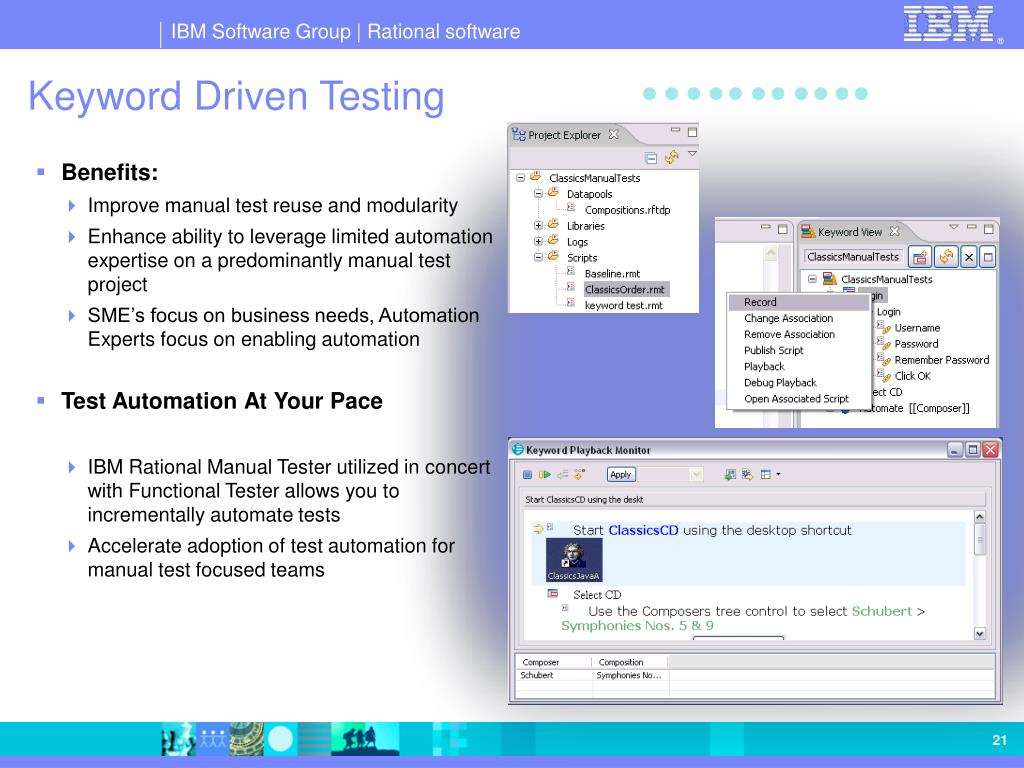The image size is (1024, 768).
Task: Click the ClassicsManualTests field in Keyword View
Action: coord(853,257)
